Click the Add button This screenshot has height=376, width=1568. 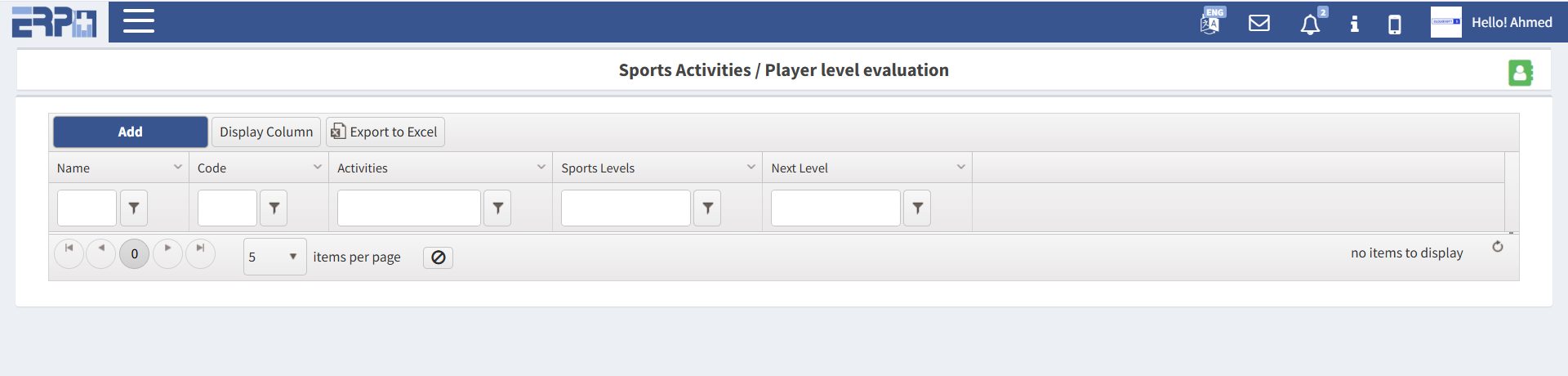[131, 132]
